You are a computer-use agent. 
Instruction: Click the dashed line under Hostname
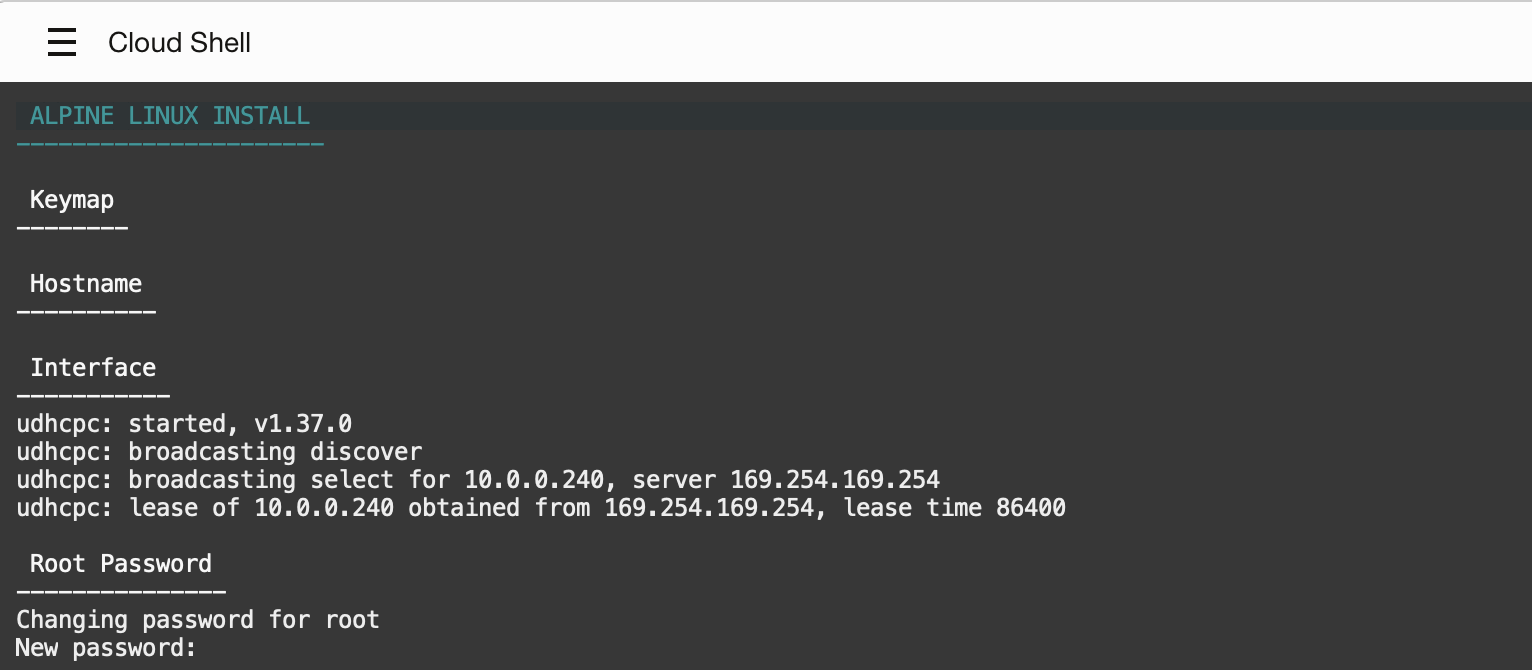pyautogui.click(x=86, y=314)
